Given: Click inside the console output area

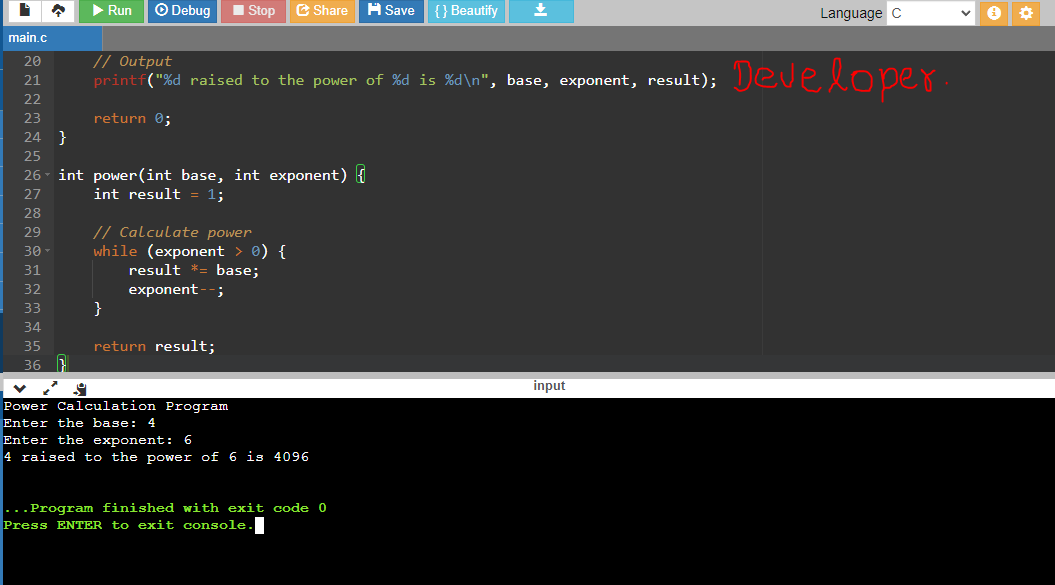Looking at the screenshot, I should coord(500,470).
